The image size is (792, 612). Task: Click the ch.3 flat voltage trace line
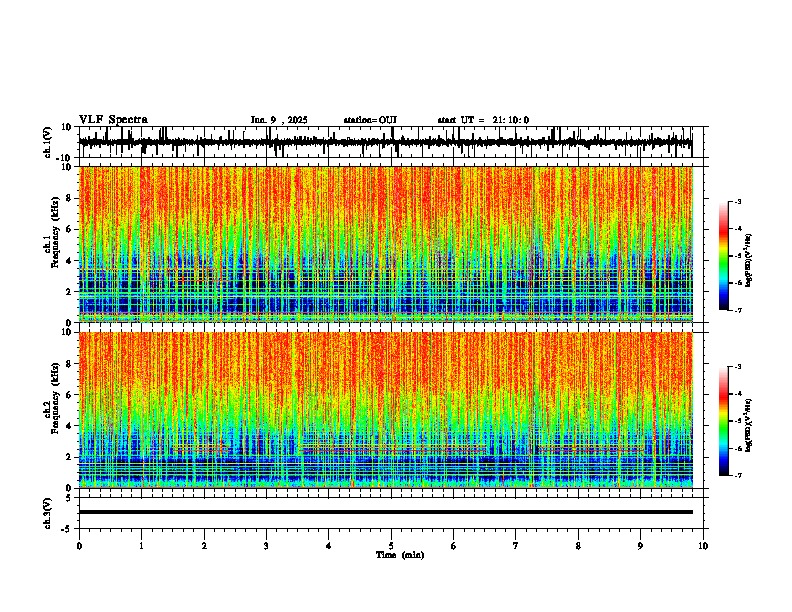(x=386, y=512)
